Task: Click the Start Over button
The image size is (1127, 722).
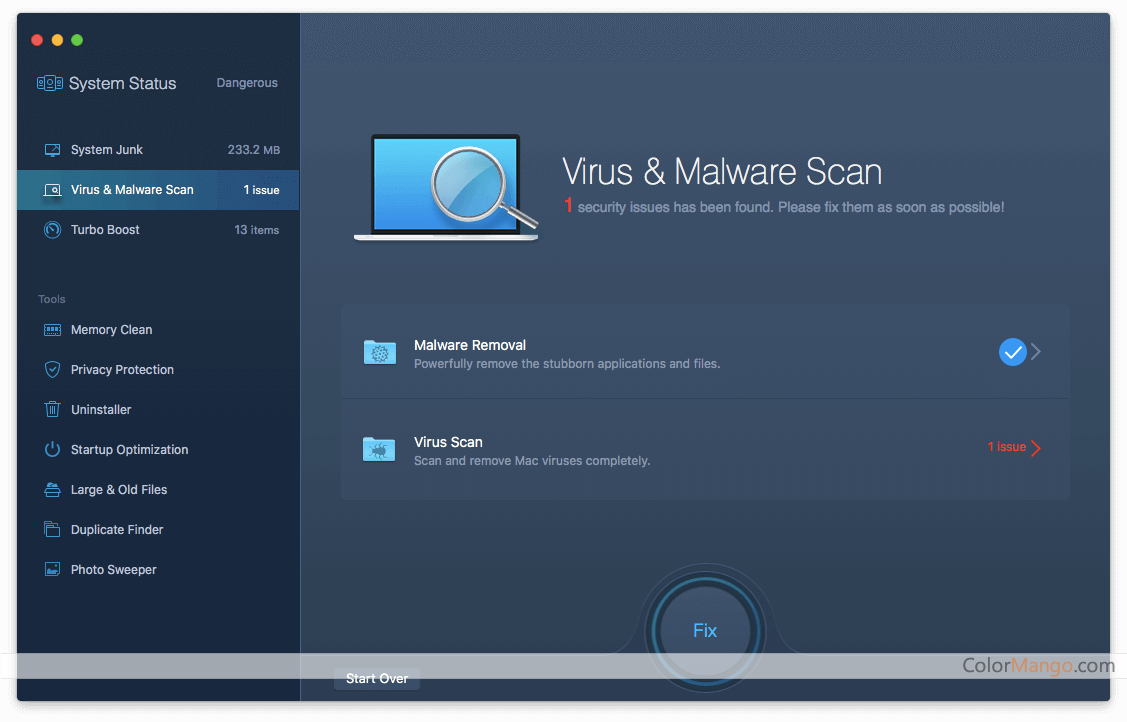Action: point(377,679)
